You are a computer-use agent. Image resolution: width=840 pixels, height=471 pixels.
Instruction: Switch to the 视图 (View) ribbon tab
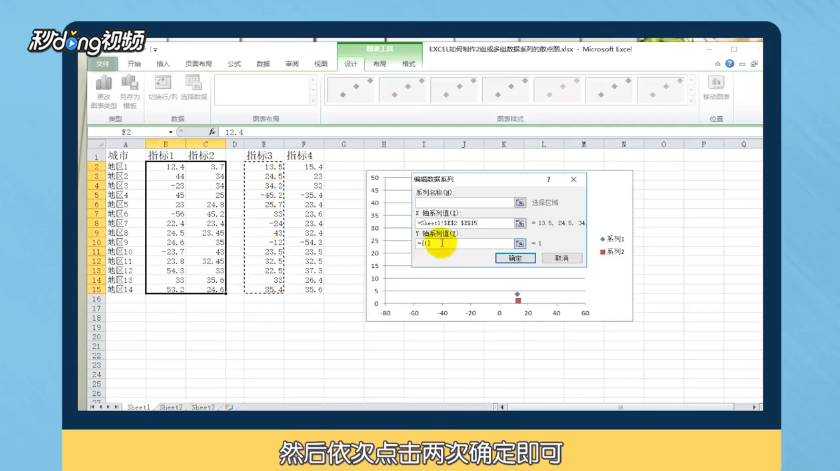point(321,64)
